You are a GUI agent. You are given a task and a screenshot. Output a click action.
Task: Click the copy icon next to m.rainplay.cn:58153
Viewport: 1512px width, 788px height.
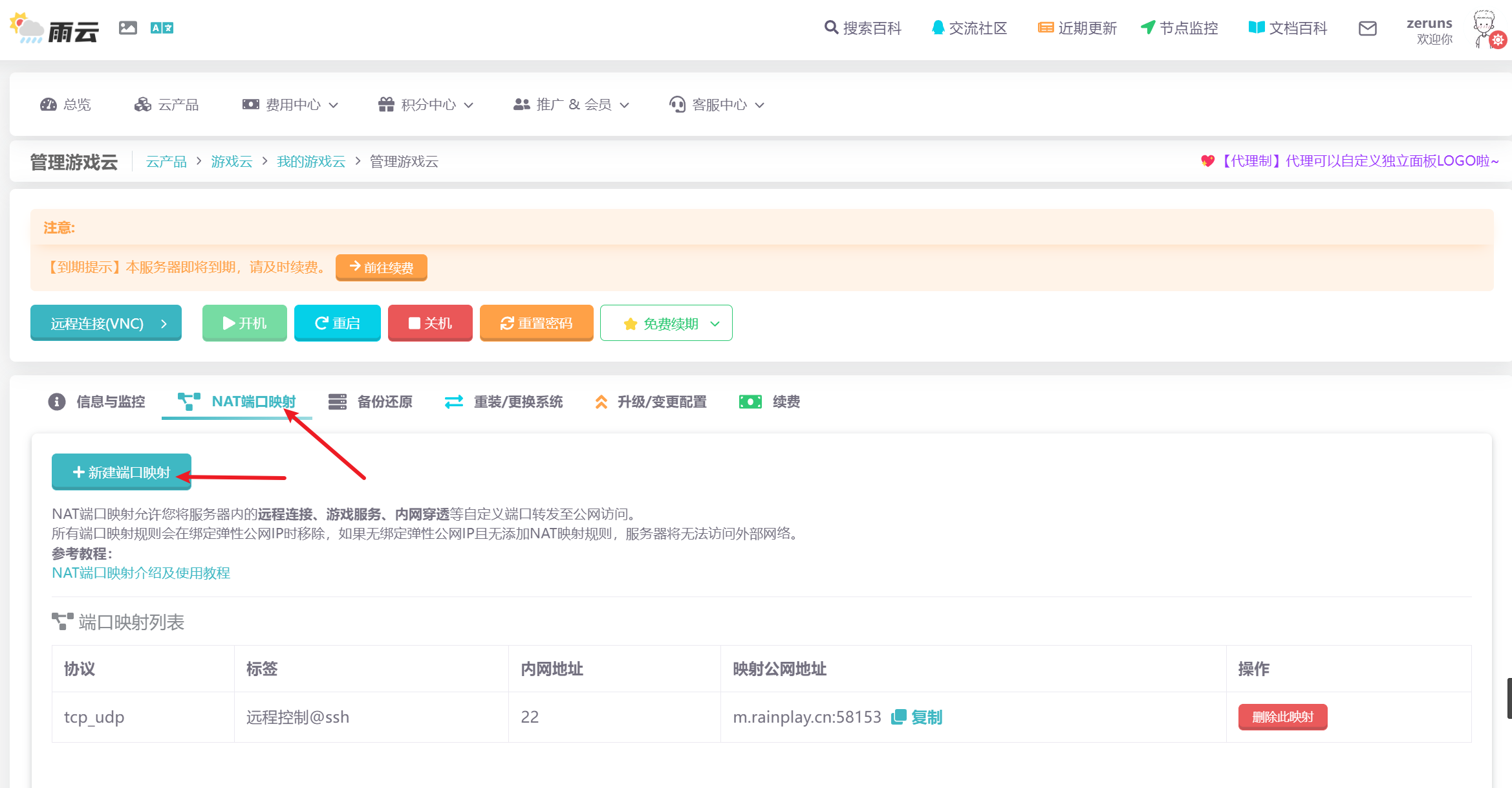(898, 717)
